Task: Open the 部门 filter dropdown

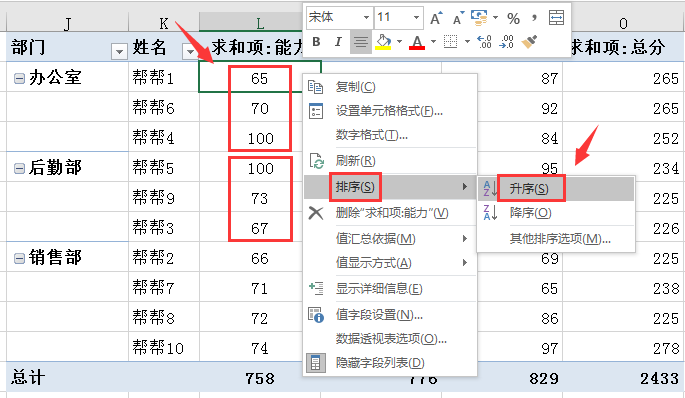Action: pos(118,51)
